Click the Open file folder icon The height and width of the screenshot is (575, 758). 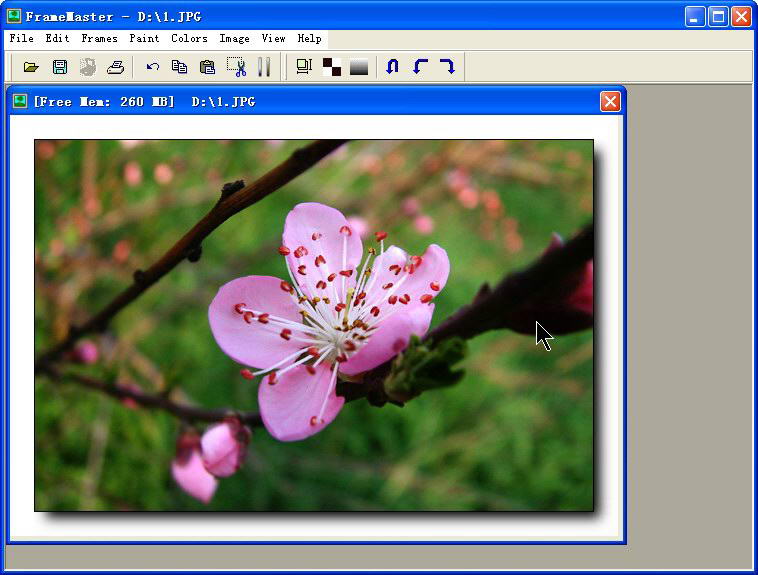coord(31,67)
